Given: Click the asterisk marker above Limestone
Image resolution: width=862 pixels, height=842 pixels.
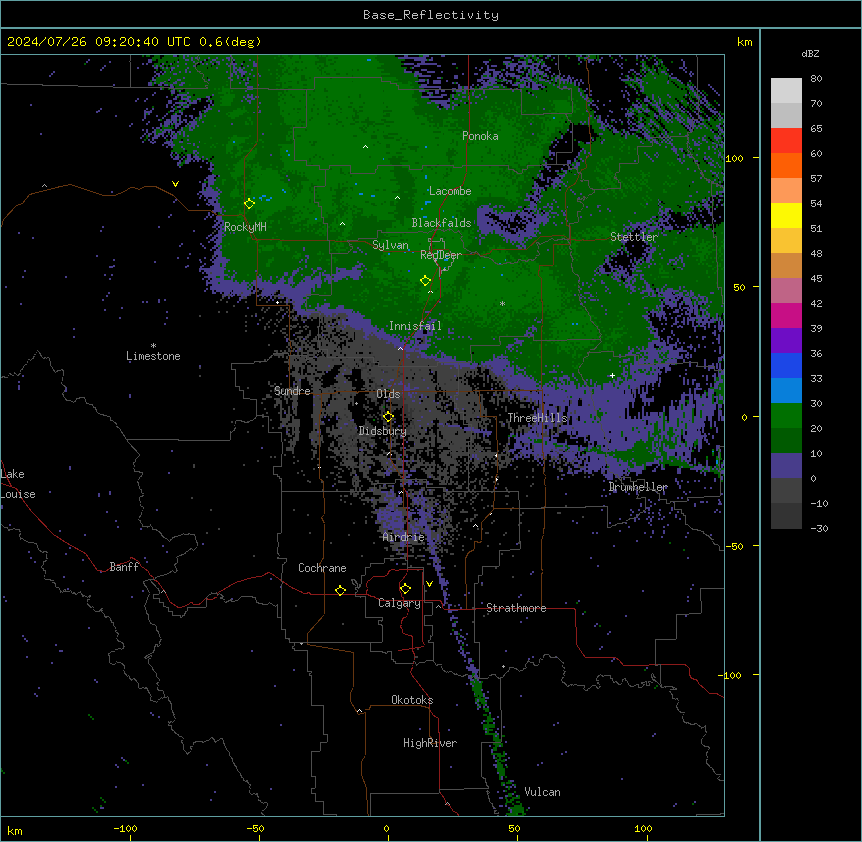Looking at the screenshot, I should [153, 346].
